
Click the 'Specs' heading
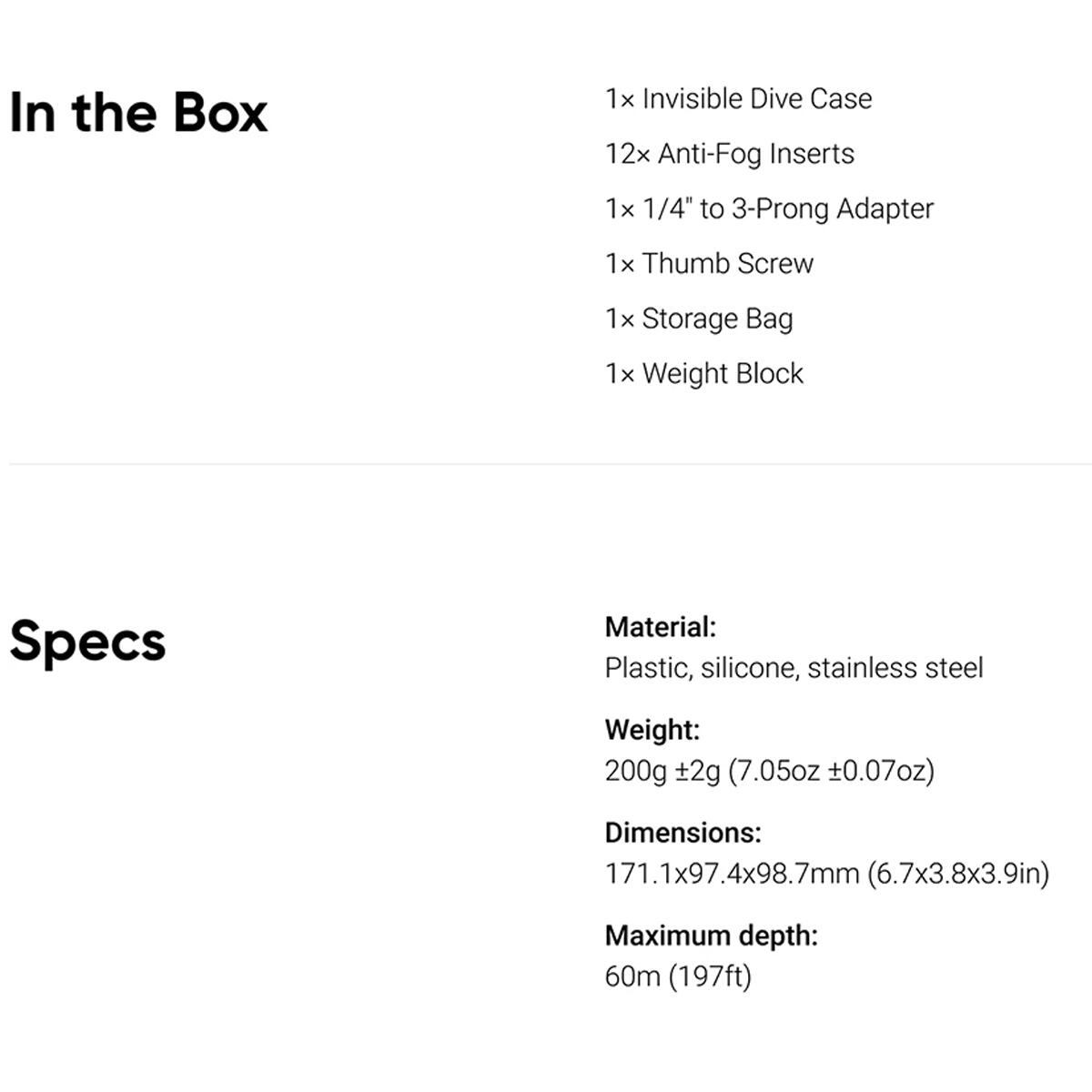click(87, 643)
